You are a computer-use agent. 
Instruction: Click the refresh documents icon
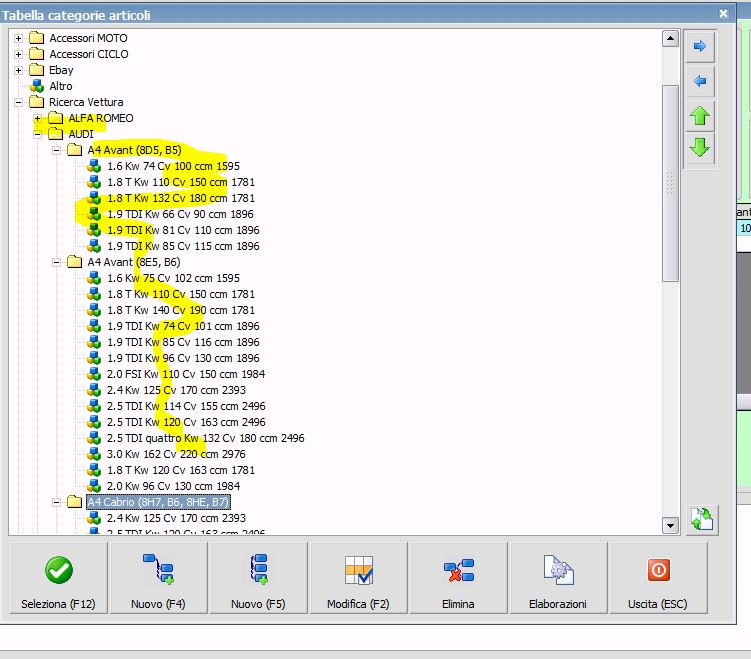(702, 520)
